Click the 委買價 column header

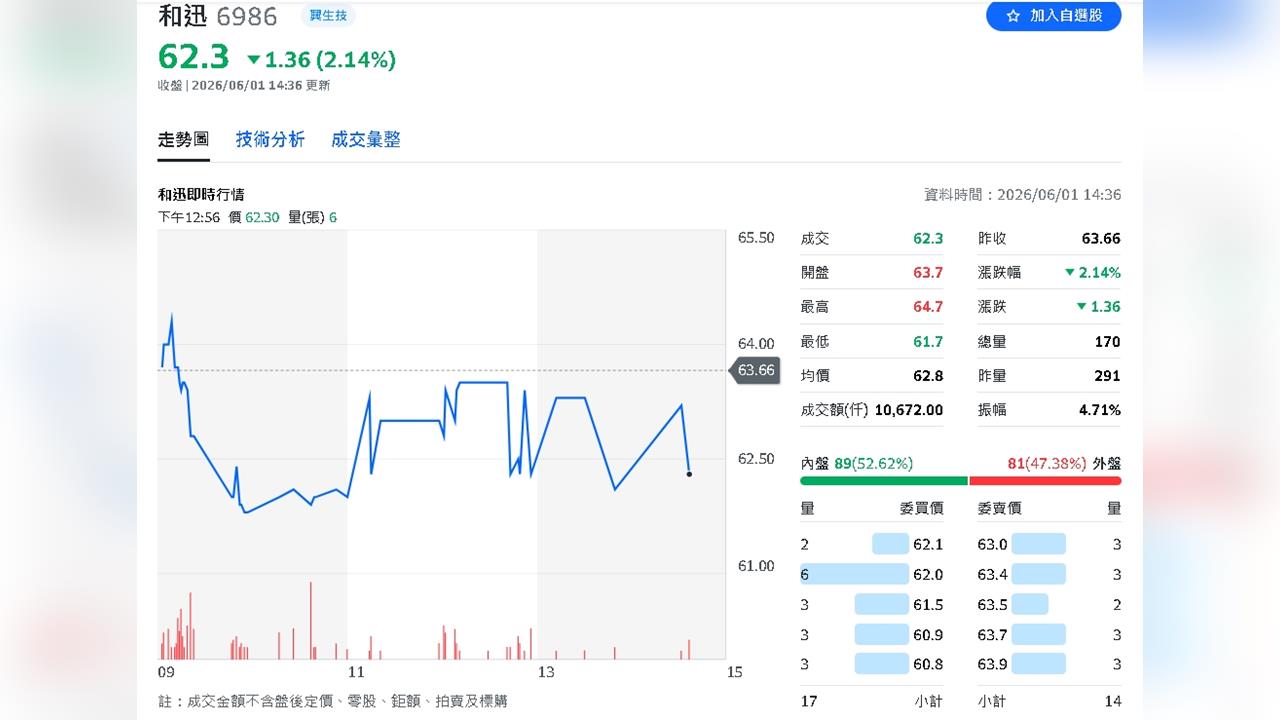(922, 508)
